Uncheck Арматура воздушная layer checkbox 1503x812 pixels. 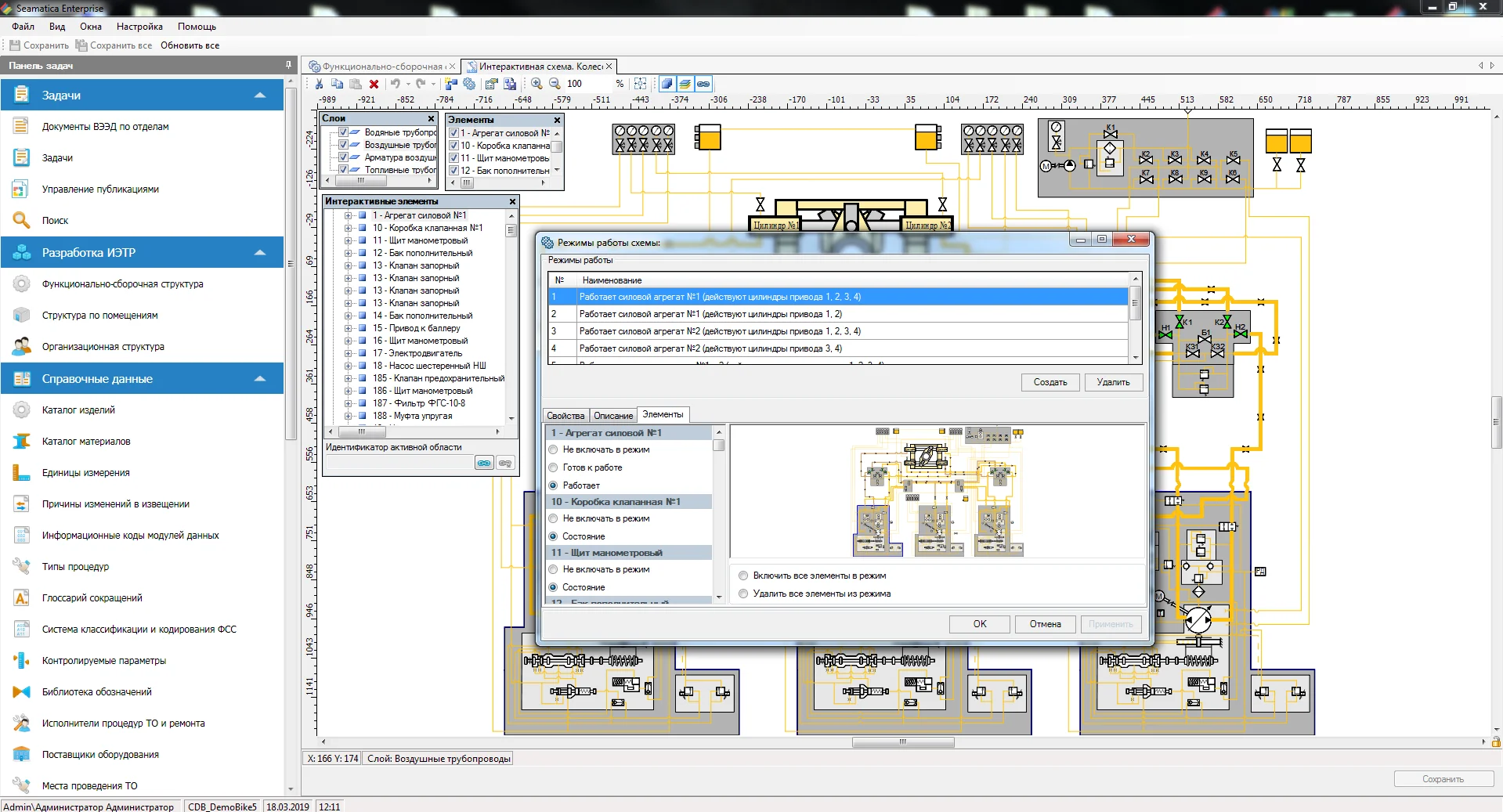click(x=343, y=157)
